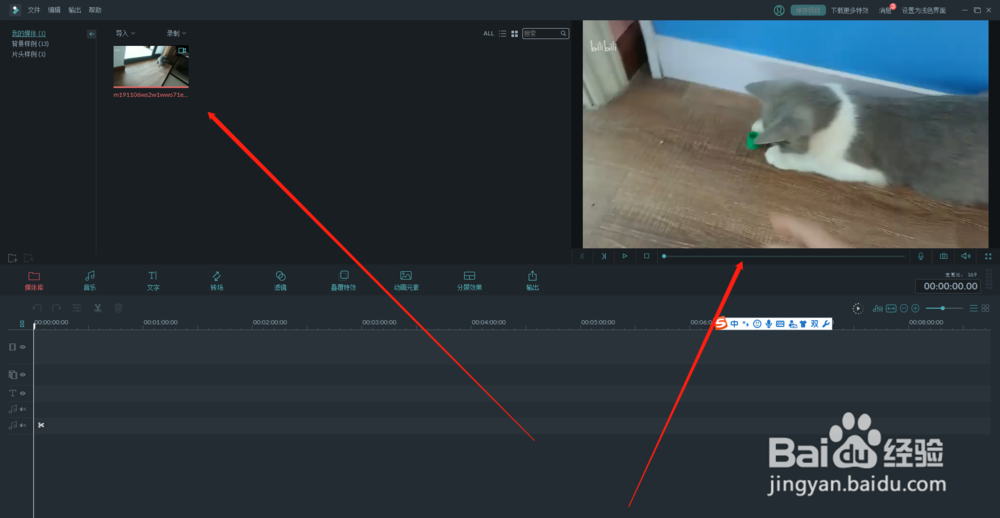Image resolution: width=1000 pixels, height=518 pixels.
Task: Toggle overlay track visibility eye
Action: point(22,374)
